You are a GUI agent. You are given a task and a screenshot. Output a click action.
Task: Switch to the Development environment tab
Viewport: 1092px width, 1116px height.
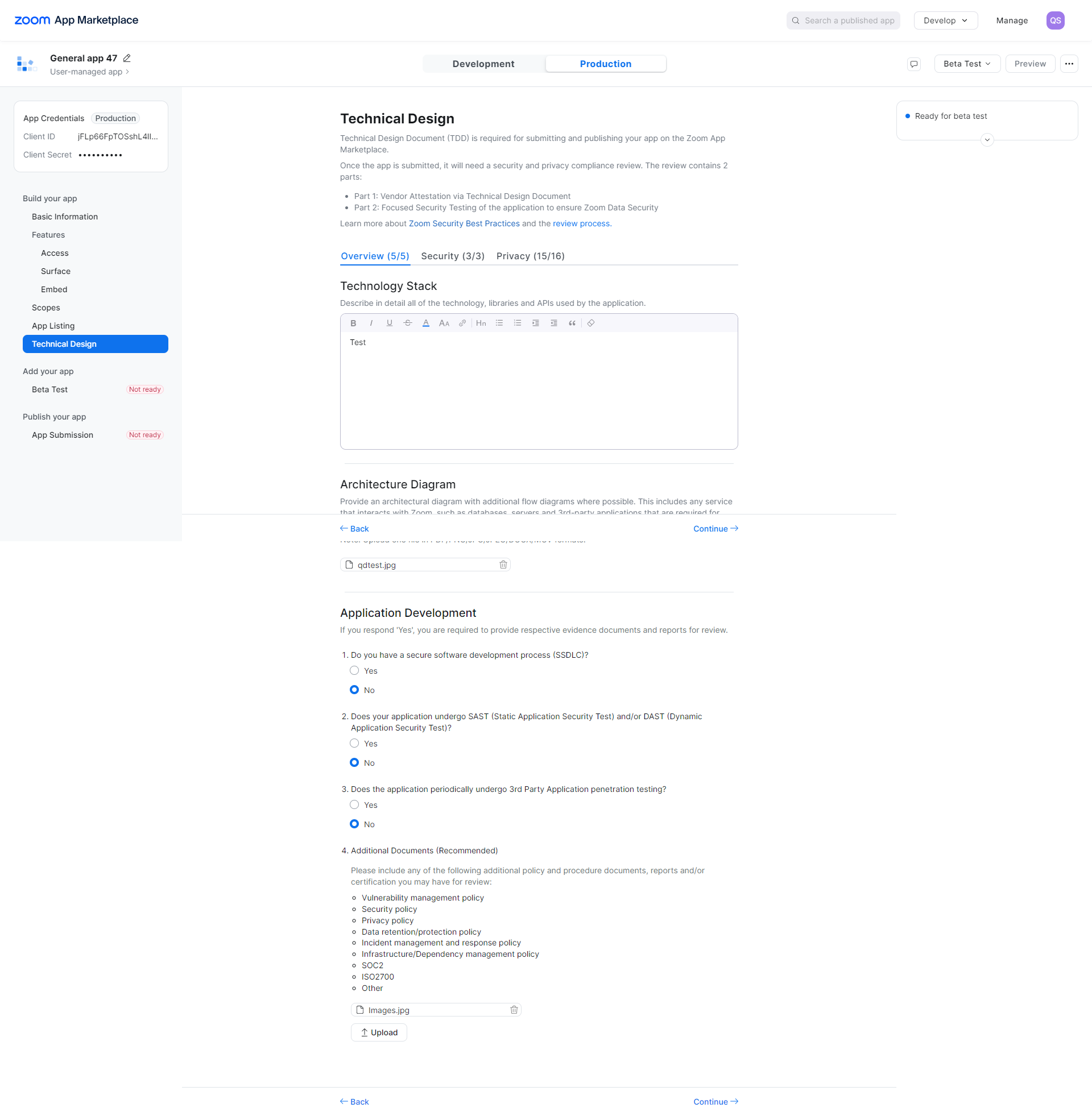pos(483,64)
